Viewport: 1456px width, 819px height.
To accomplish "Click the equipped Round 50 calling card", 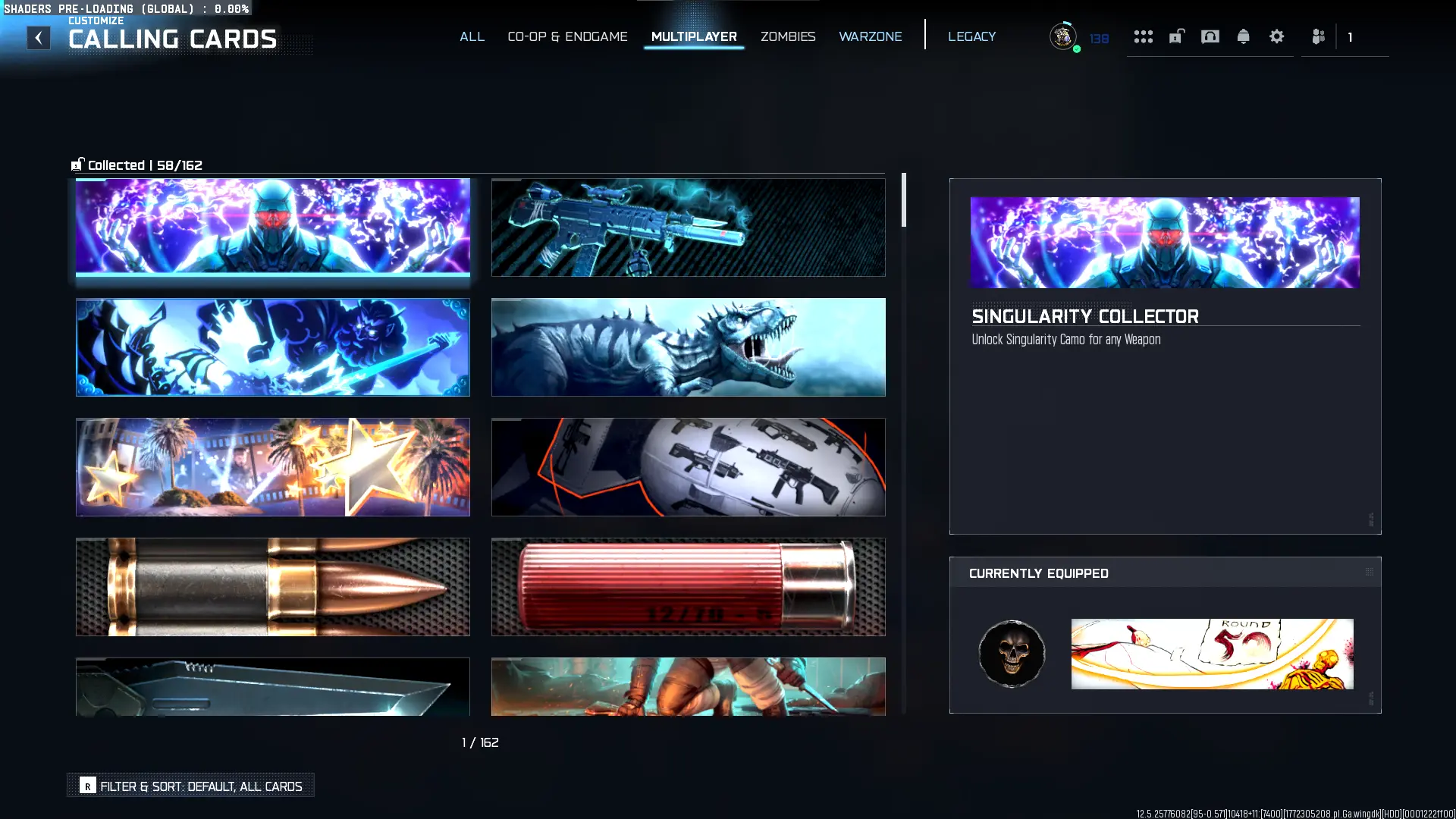I will (x=1212, y=654).
